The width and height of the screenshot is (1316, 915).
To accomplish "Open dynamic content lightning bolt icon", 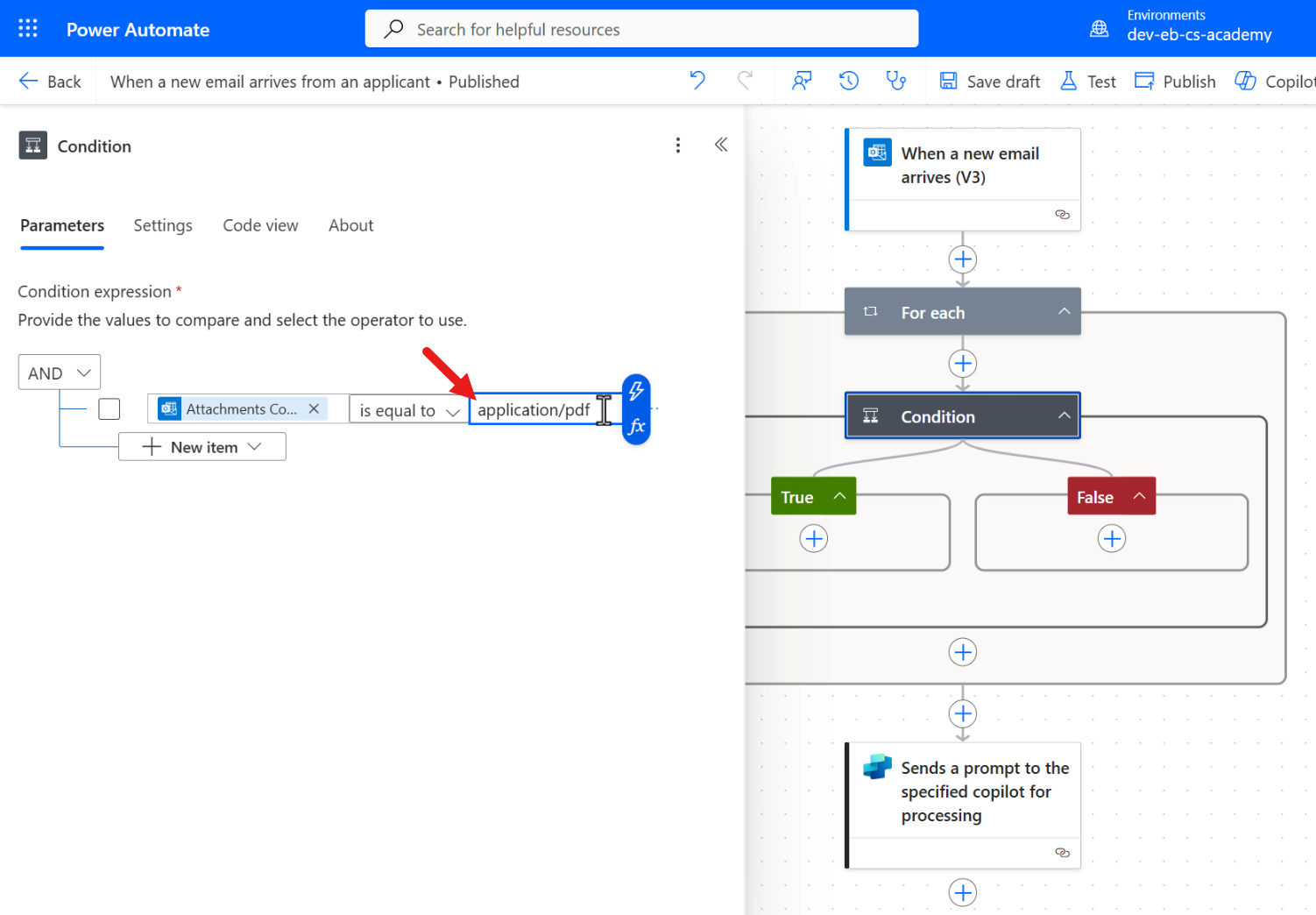I will 636,391.
